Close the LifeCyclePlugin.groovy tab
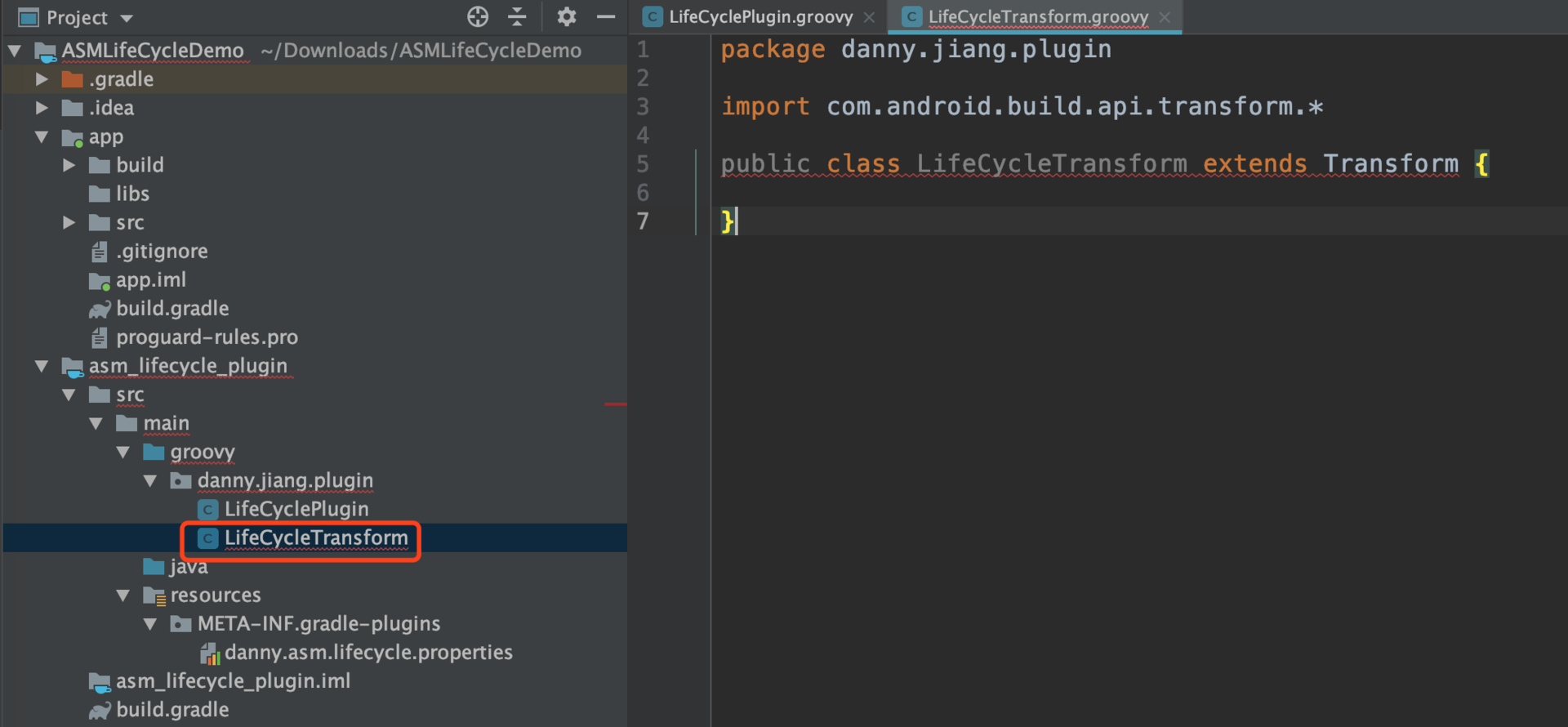 coord(870,17)
